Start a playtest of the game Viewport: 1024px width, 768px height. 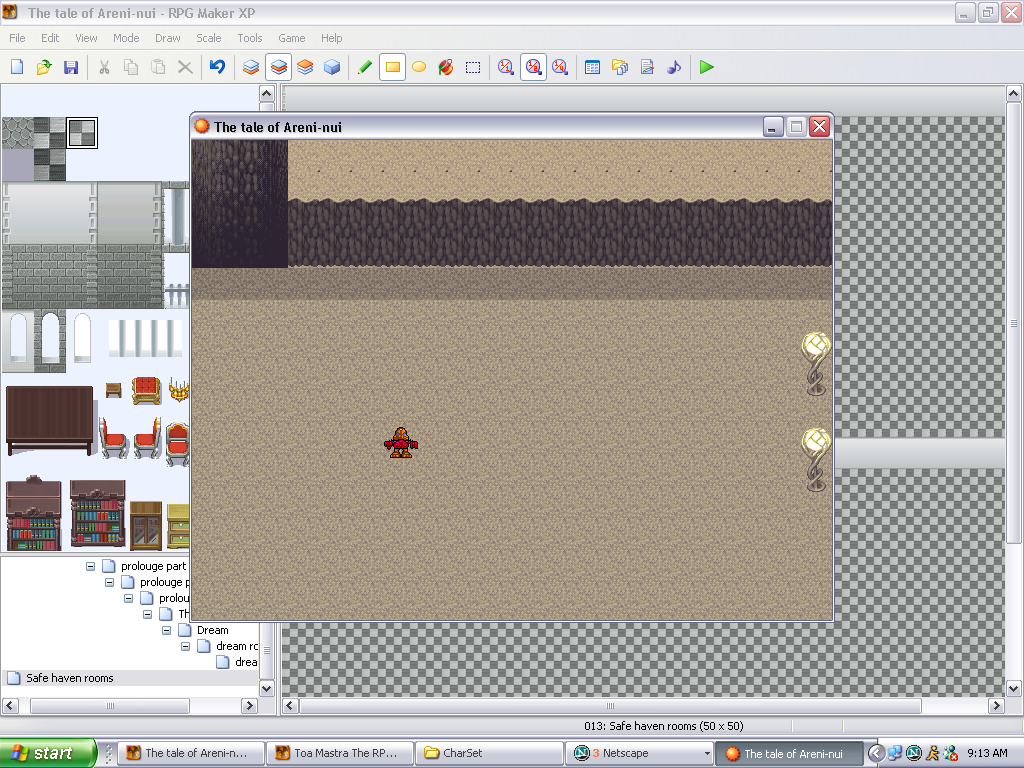click(705, 67)
